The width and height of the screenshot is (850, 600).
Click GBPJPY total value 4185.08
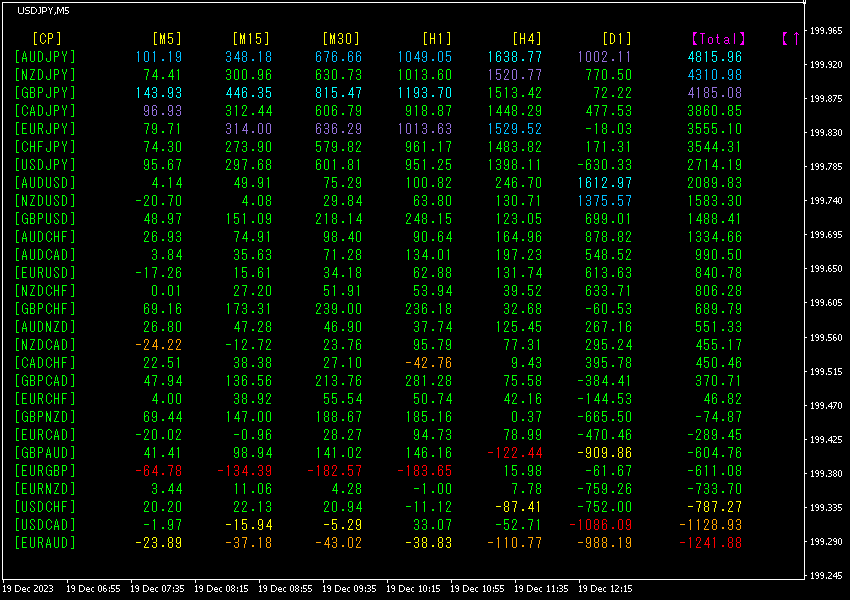tap(714, 93)
